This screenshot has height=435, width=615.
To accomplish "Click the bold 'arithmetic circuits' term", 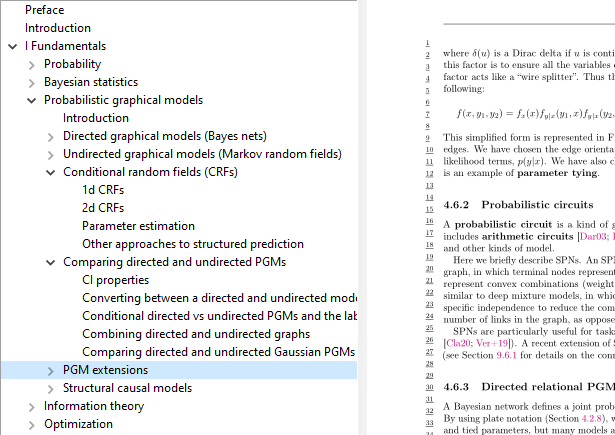I will tap(528, 237).
